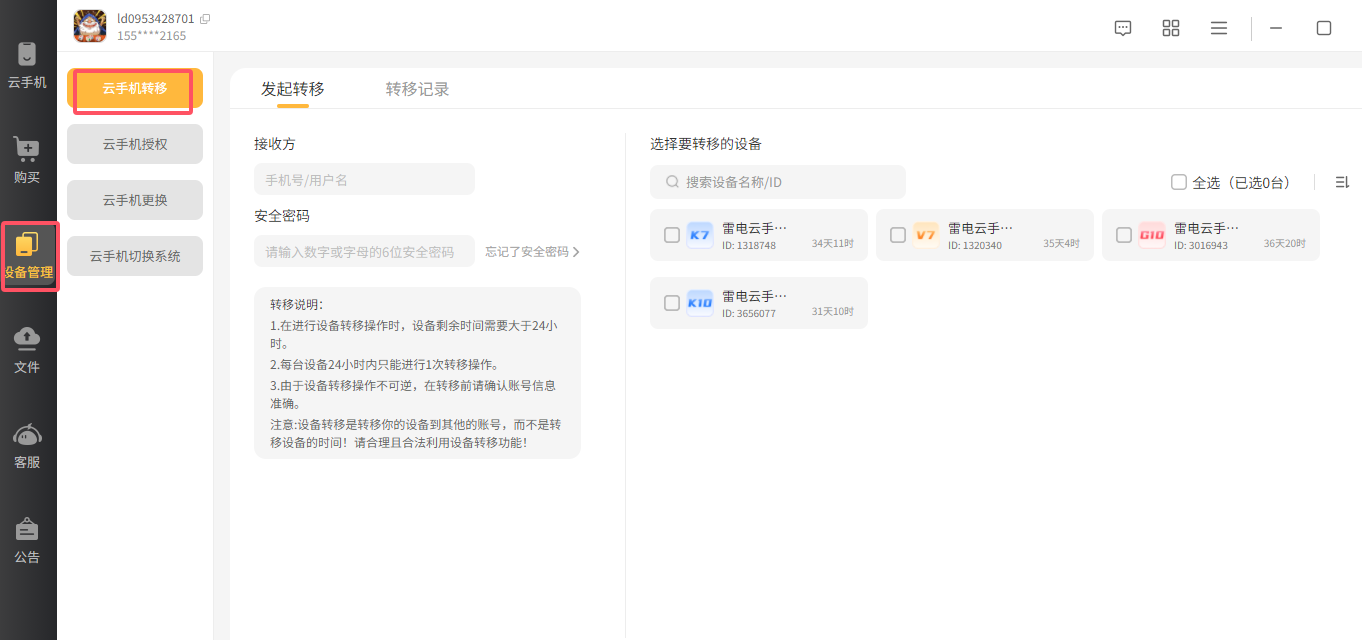
Task: Click the message icon in title bar
Action: pyautogui.click(x=1123, y=28)
